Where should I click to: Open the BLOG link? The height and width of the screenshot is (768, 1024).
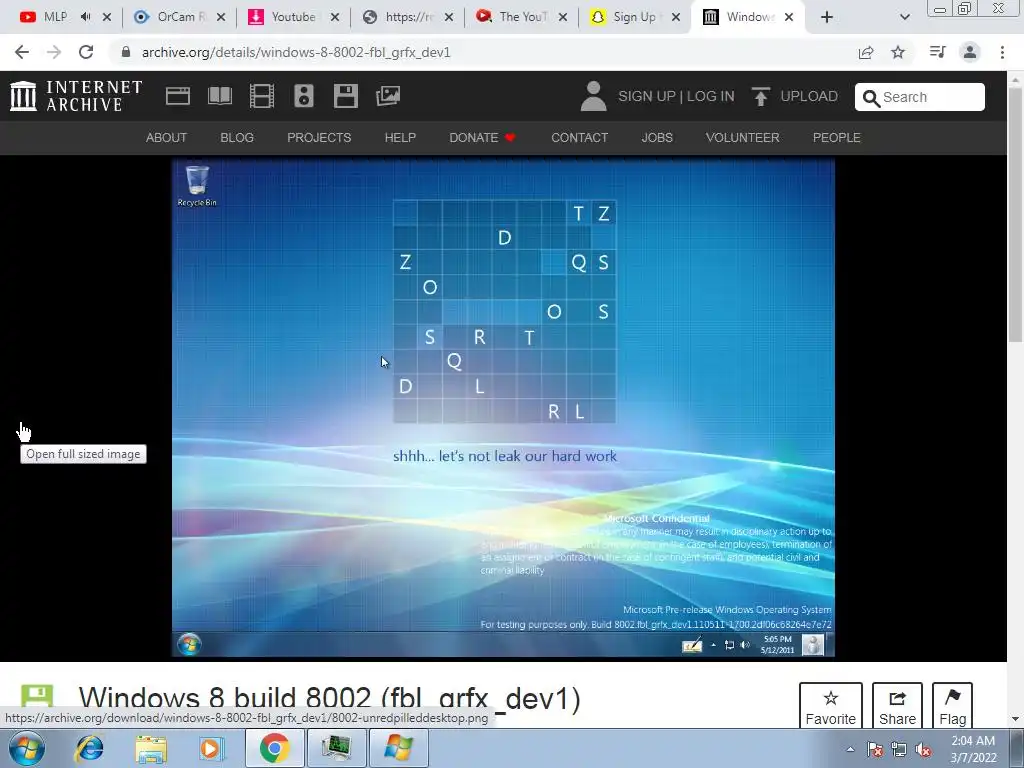pyautogui.click(x=236, y=138)
